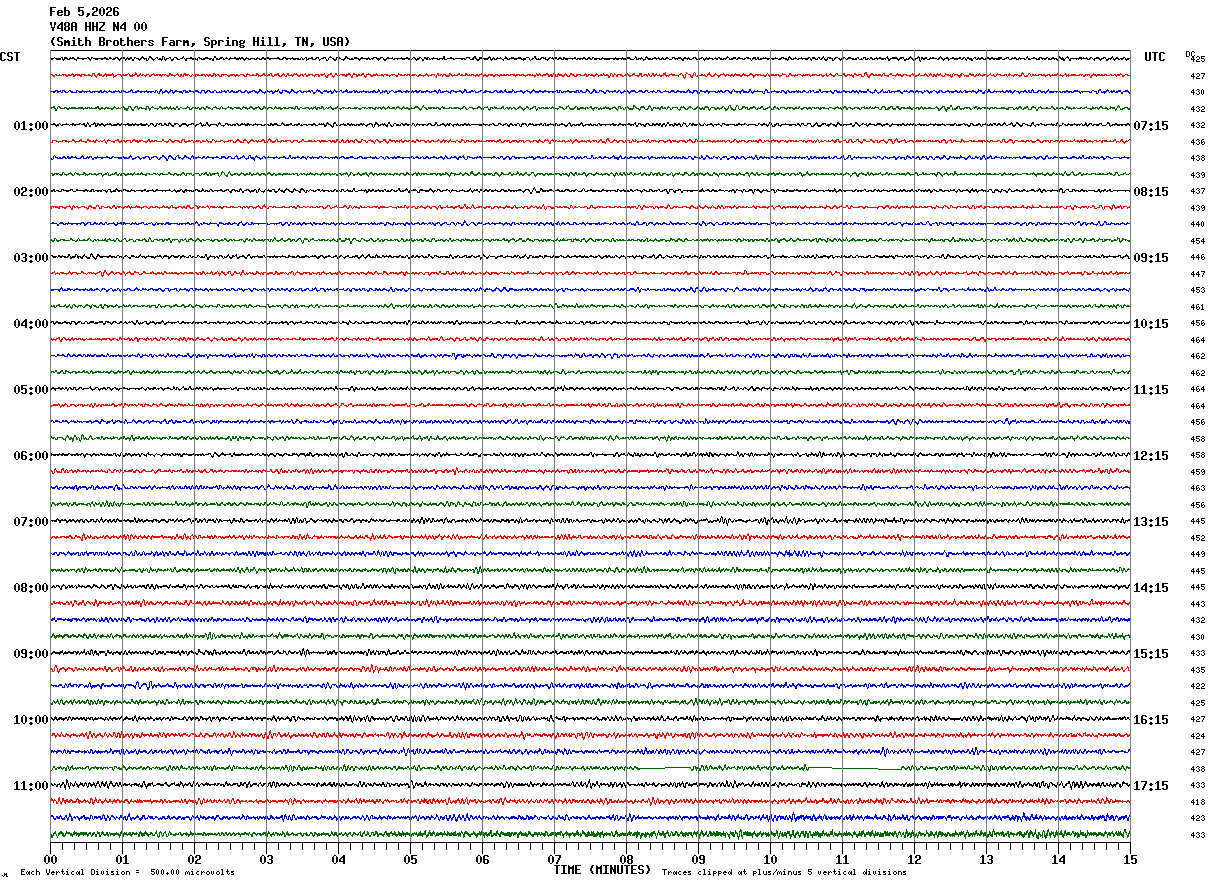
Task: Select the 06:00 CST row label
Action: tap(31, 456)
